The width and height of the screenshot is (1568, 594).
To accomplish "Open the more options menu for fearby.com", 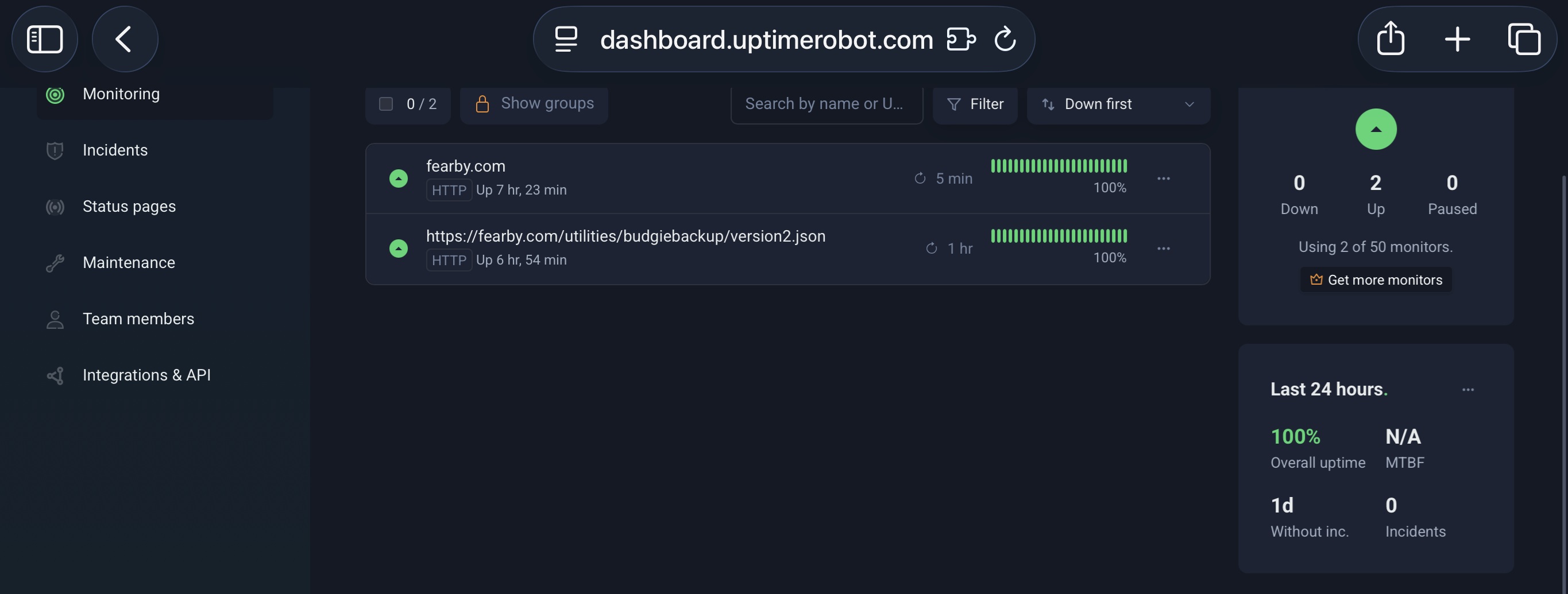I will pyautogui.click(x=1163, y=178).
